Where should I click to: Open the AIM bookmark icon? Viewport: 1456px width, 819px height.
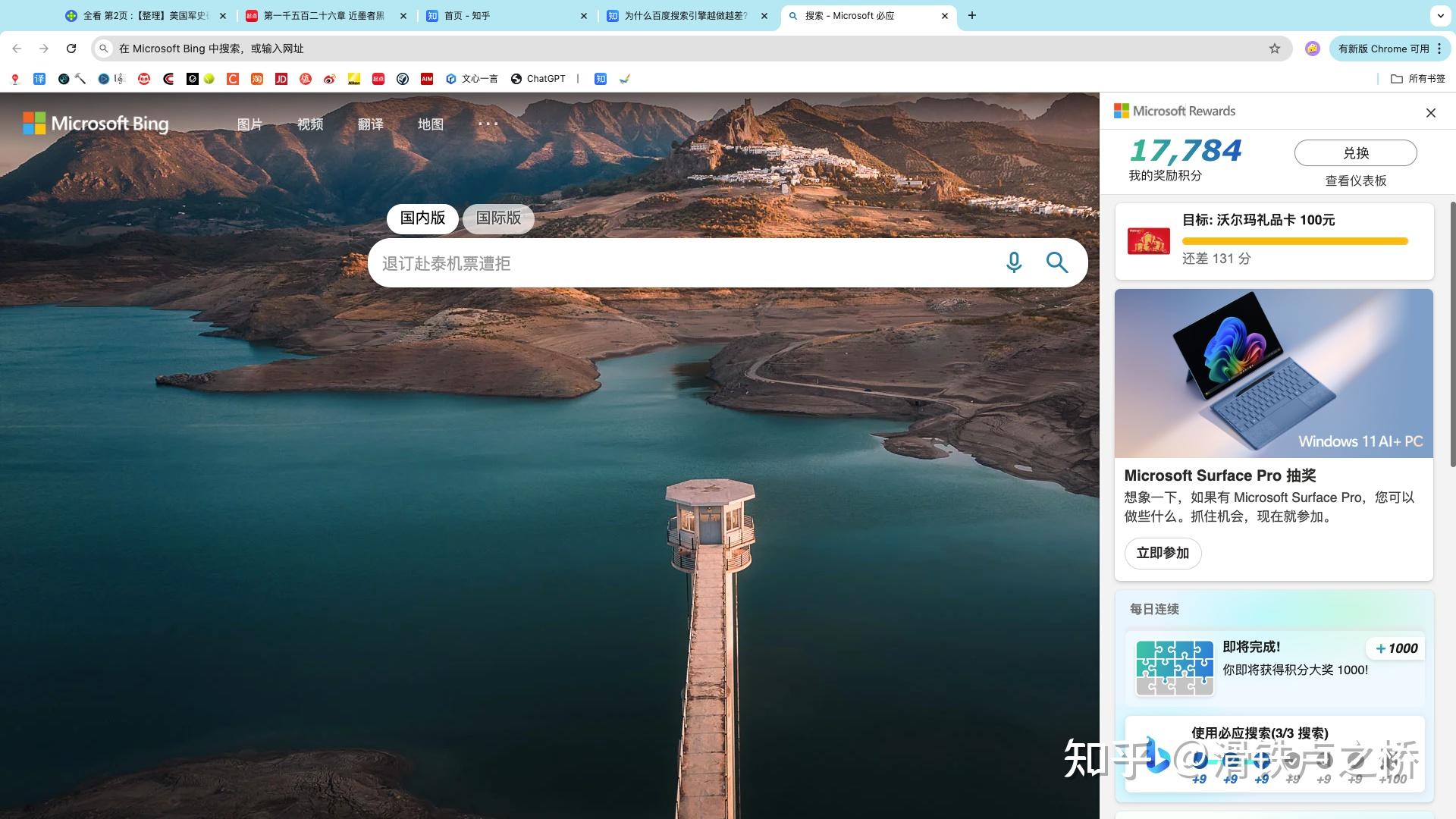tap(427, 79)
